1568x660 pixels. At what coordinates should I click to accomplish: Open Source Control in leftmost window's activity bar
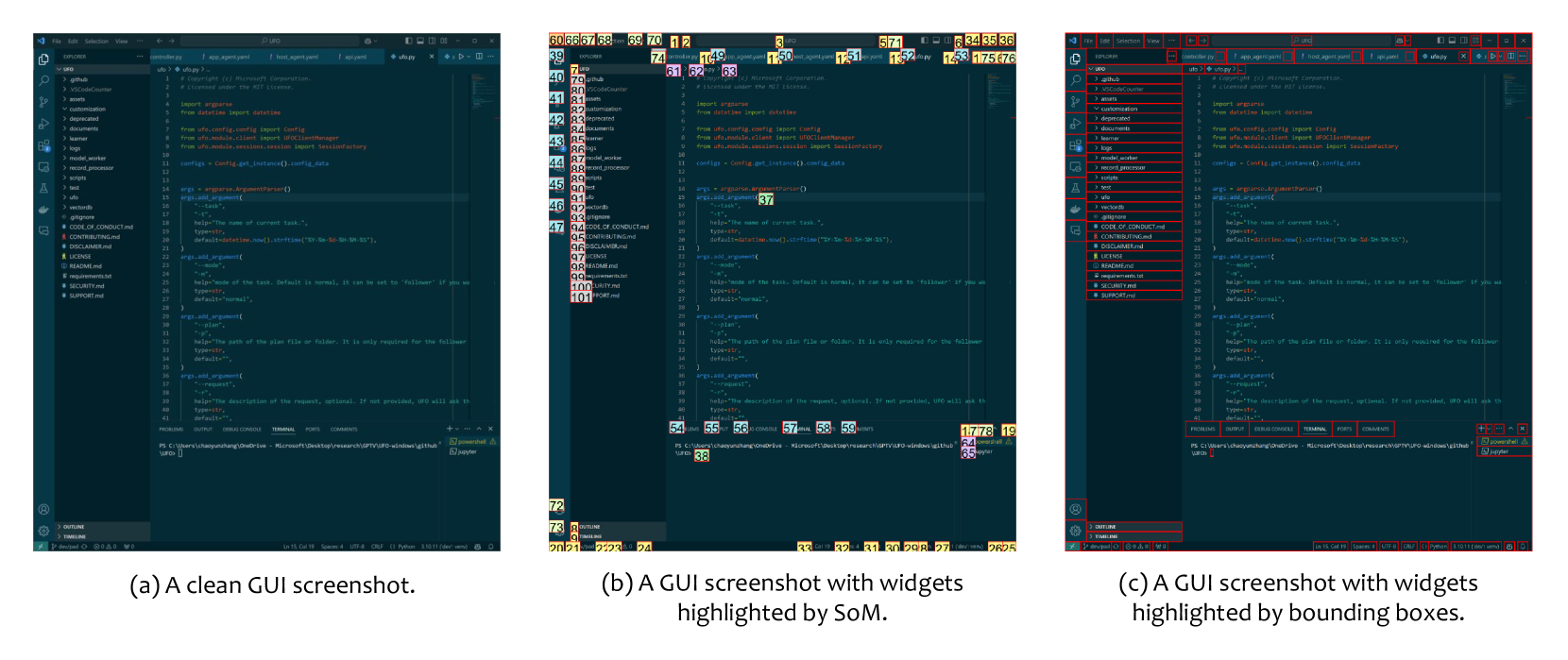[x=43, y=102]
